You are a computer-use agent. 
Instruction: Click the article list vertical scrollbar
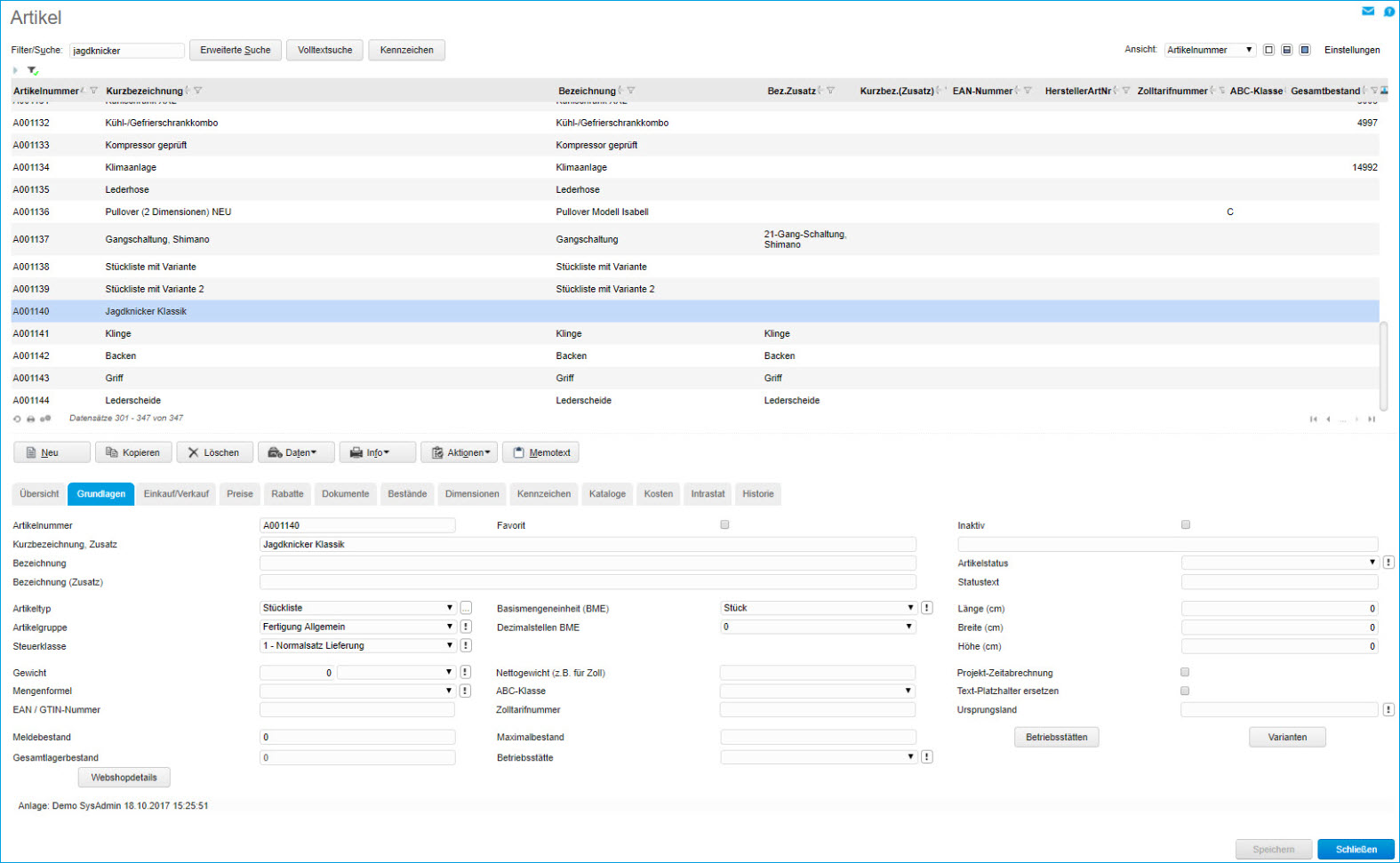1383,364
